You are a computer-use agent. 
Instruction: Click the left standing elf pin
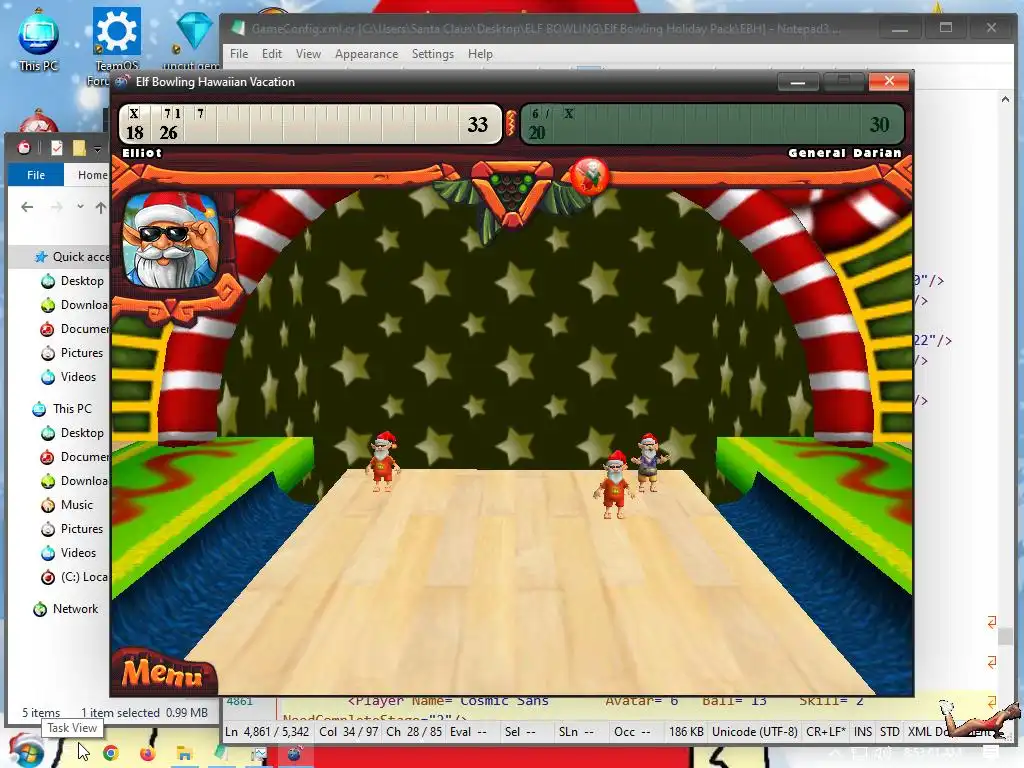pos(383,461)
